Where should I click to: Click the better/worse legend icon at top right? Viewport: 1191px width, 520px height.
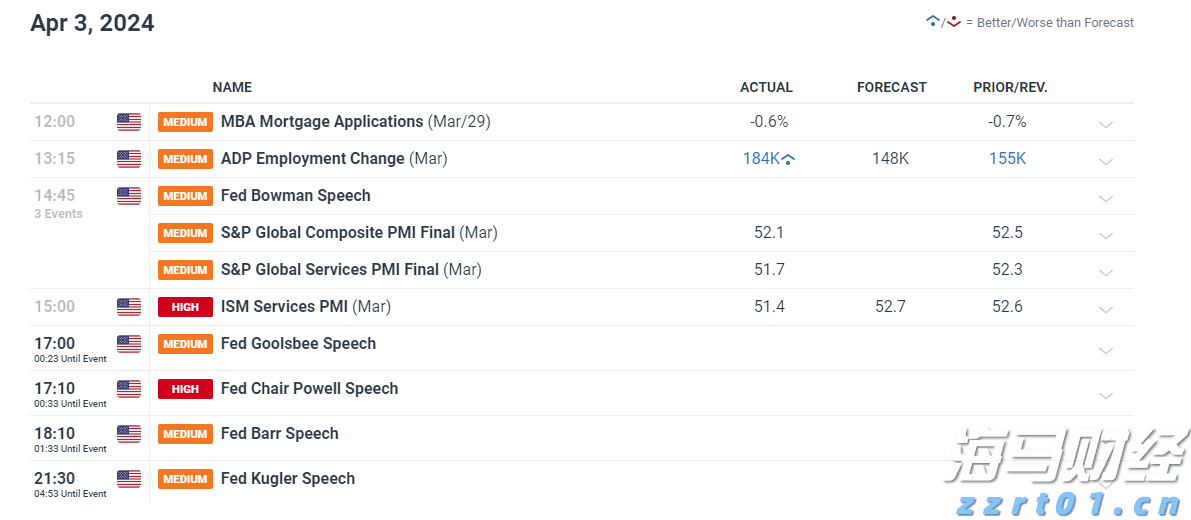point(943,22)
